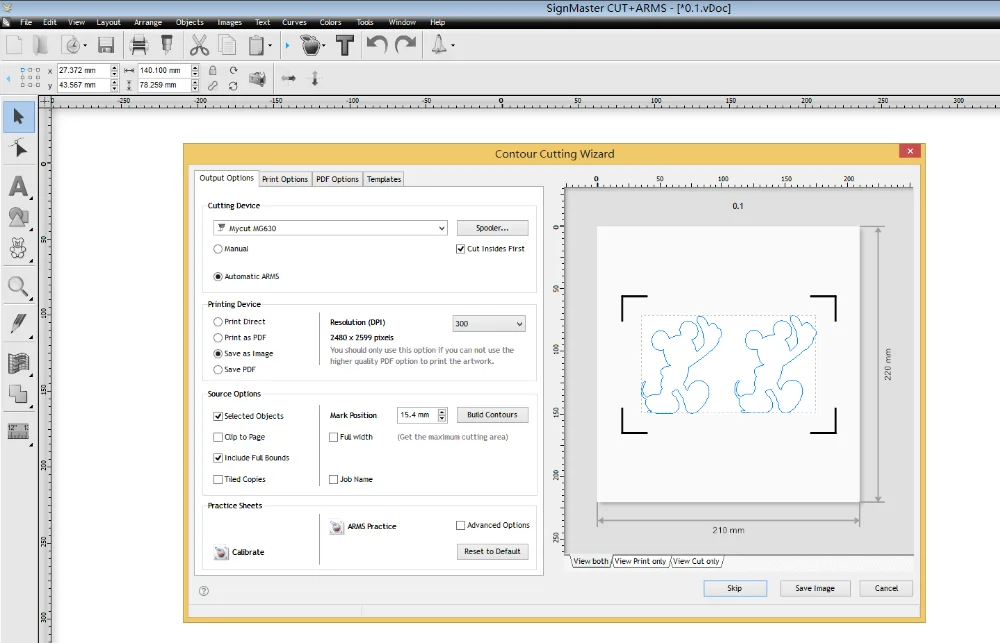
Task: Select the Print as PDF radio option
Action: pos(218,338)
